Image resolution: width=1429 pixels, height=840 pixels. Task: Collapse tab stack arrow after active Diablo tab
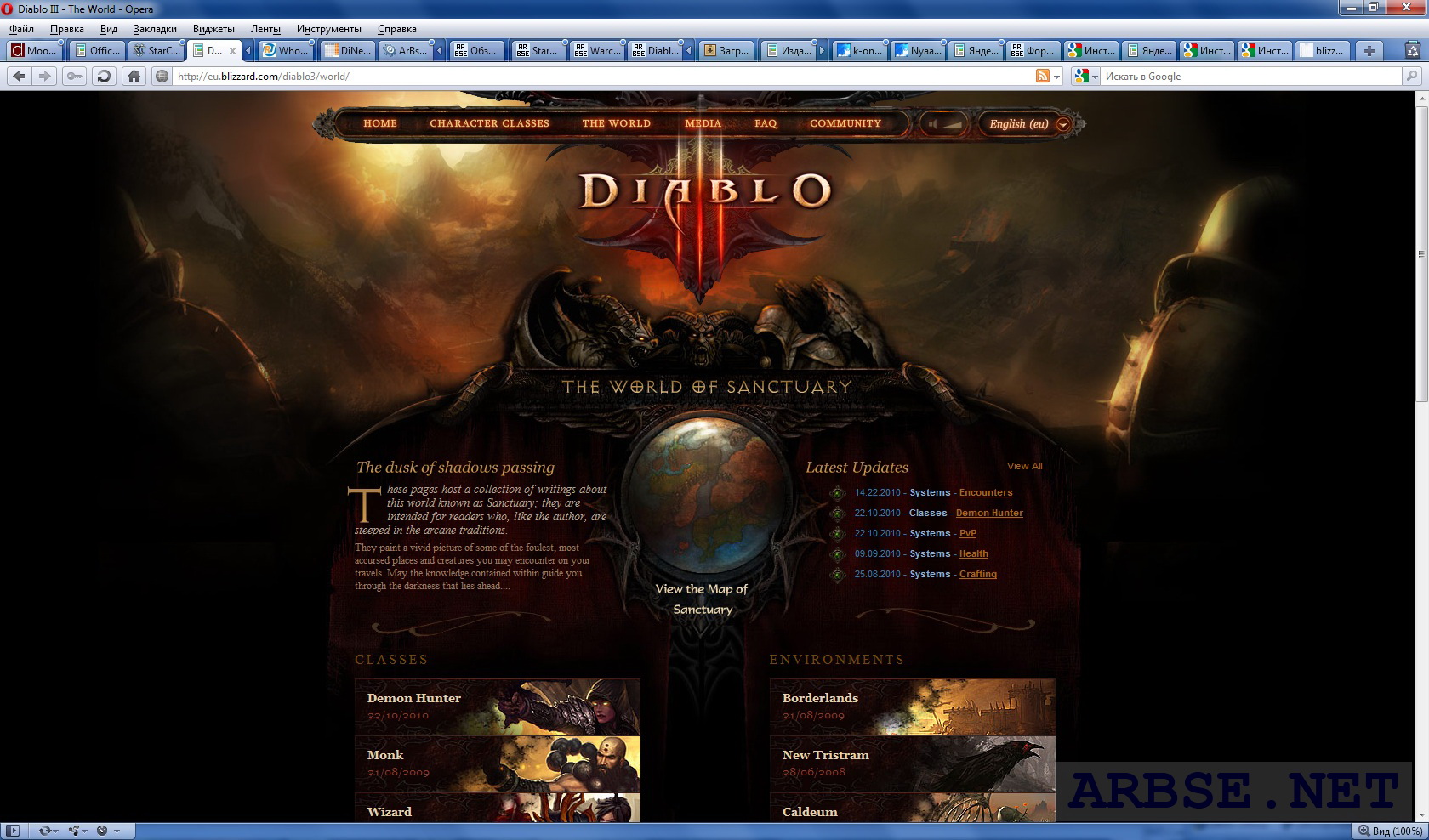(248, 51)
